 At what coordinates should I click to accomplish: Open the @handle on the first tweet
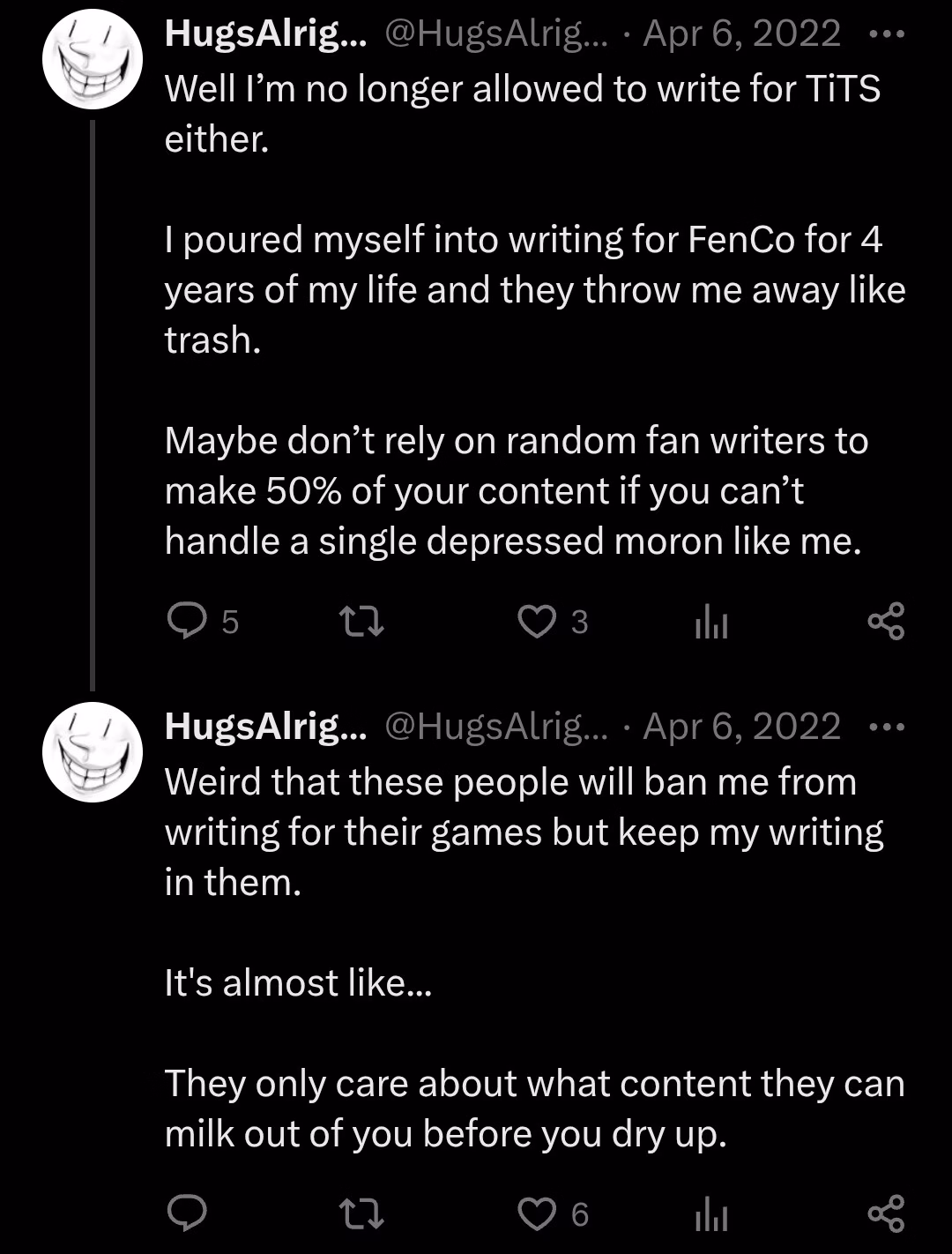coord(496,34)
